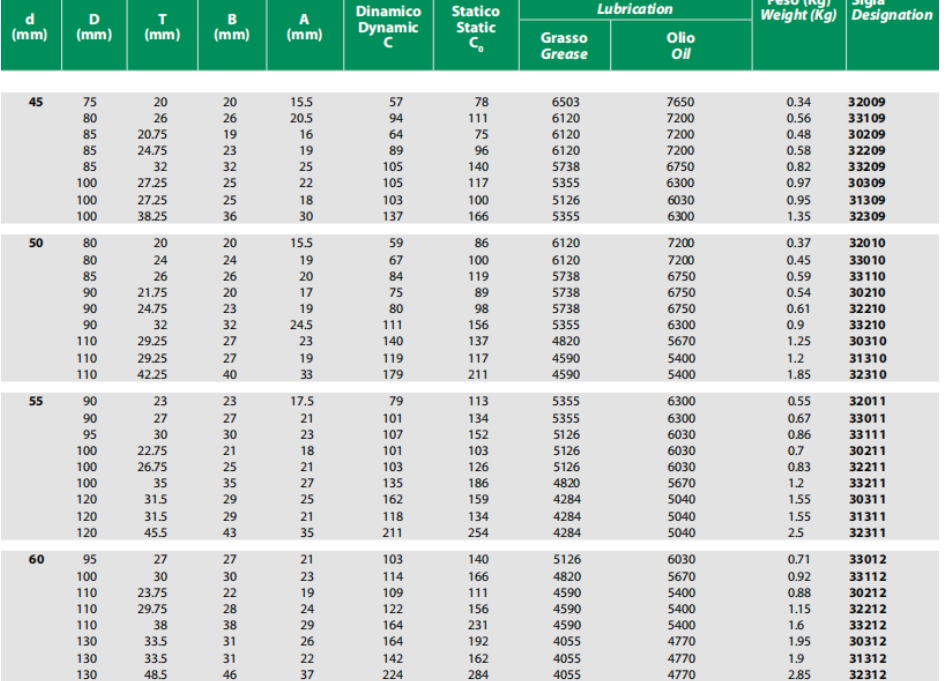Select designation 33209

pos(867,167)
